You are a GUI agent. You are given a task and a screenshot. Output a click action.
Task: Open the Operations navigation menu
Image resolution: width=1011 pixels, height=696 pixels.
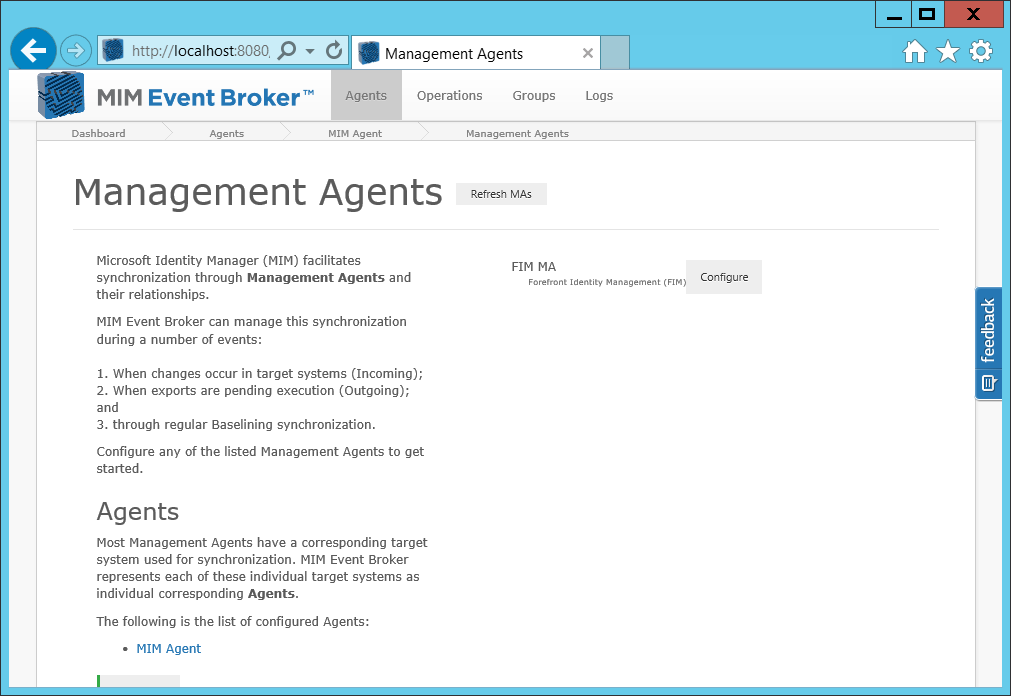click(449, 95)
